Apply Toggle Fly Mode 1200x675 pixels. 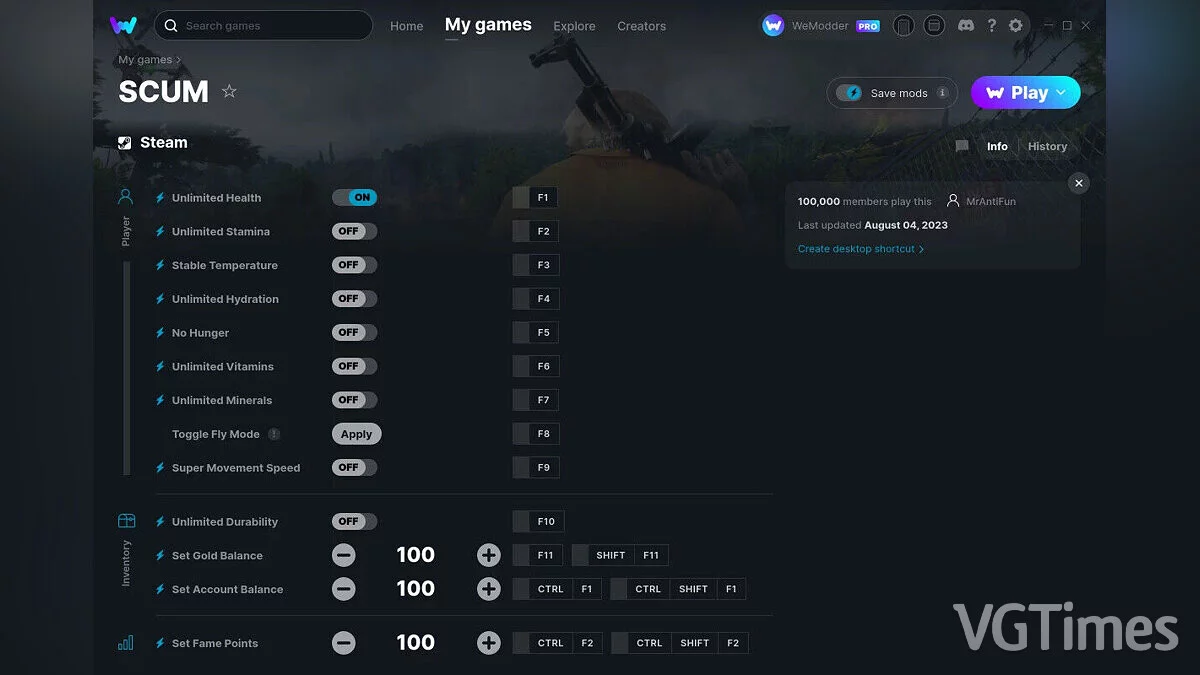pos(356,434)
